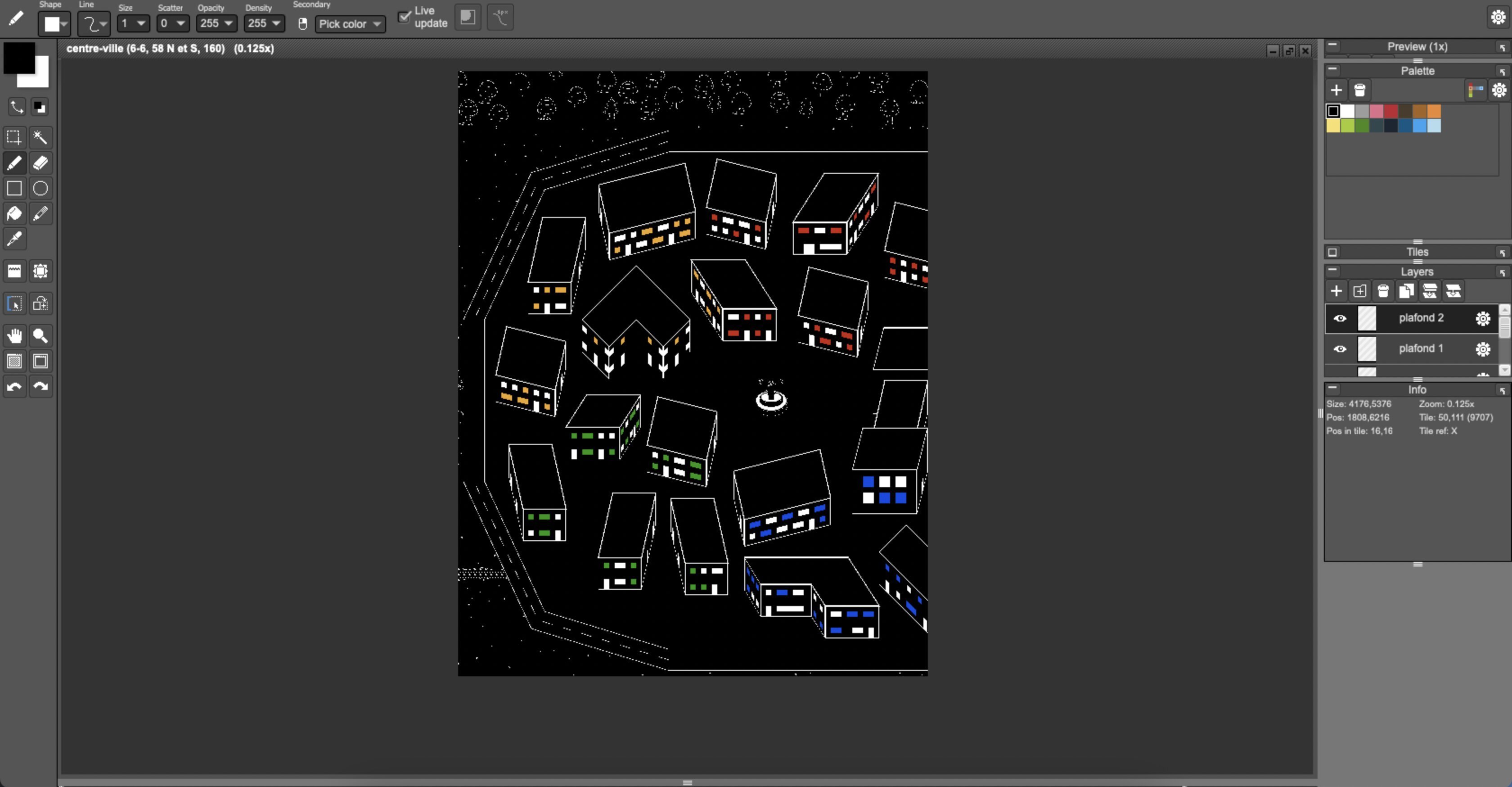Open the Scatter value dropdown

(172, 23)
